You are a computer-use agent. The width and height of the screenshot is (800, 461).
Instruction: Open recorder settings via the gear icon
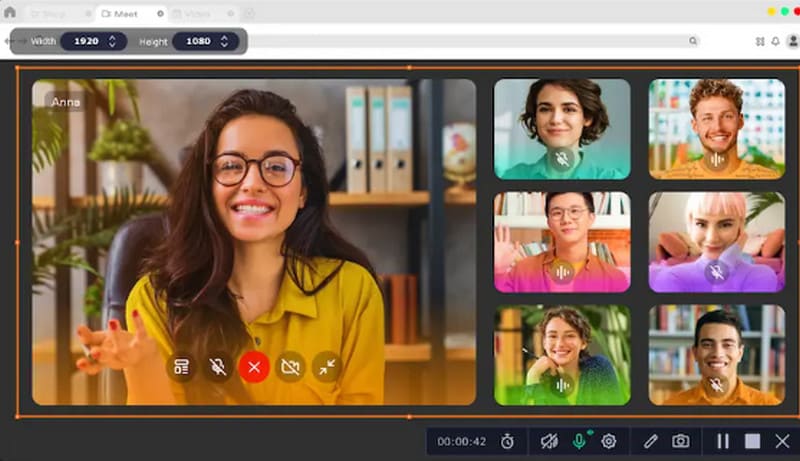pos(608,441)
